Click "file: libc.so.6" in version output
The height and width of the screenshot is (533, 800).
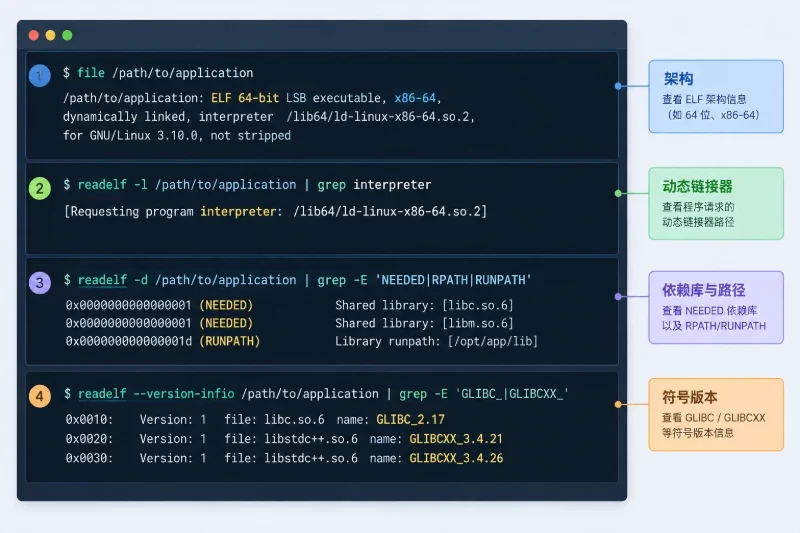274,420
